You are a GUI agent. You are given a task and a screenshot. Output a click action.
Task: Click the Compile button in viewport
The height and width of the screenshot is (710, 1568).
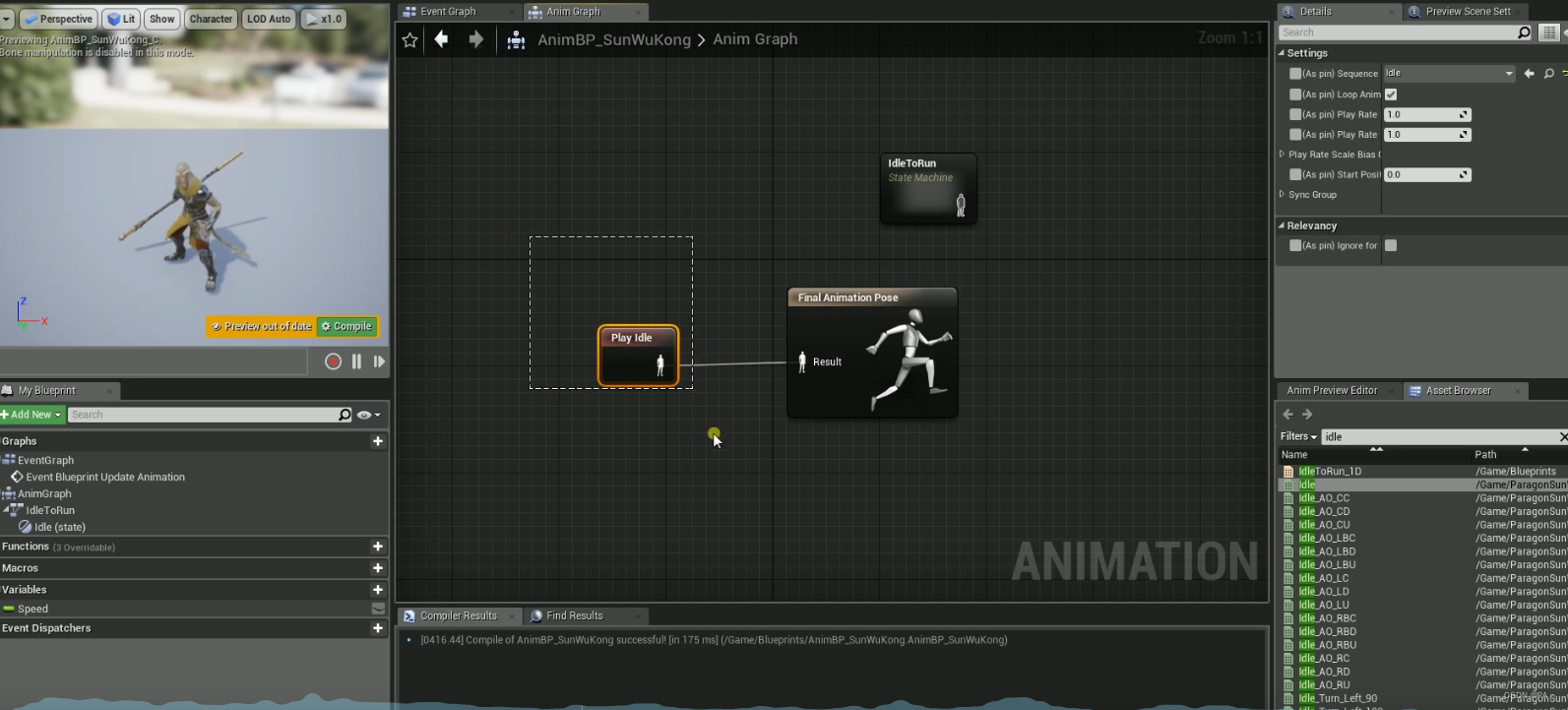[x=346, y=326]
